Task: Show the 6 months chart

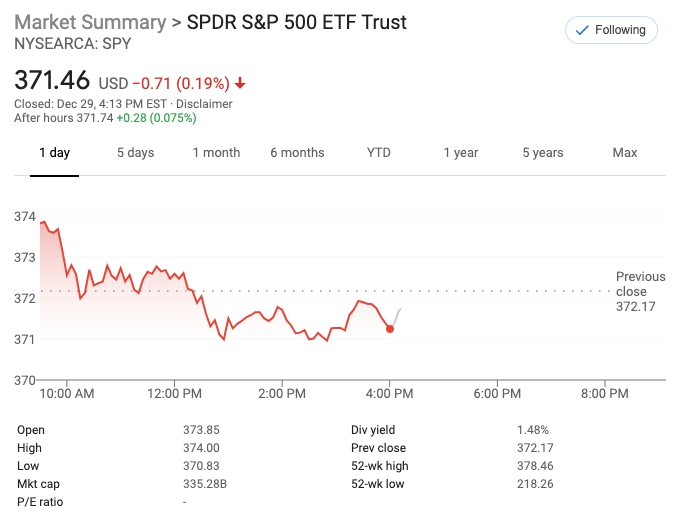Action: tap(297, 153)
